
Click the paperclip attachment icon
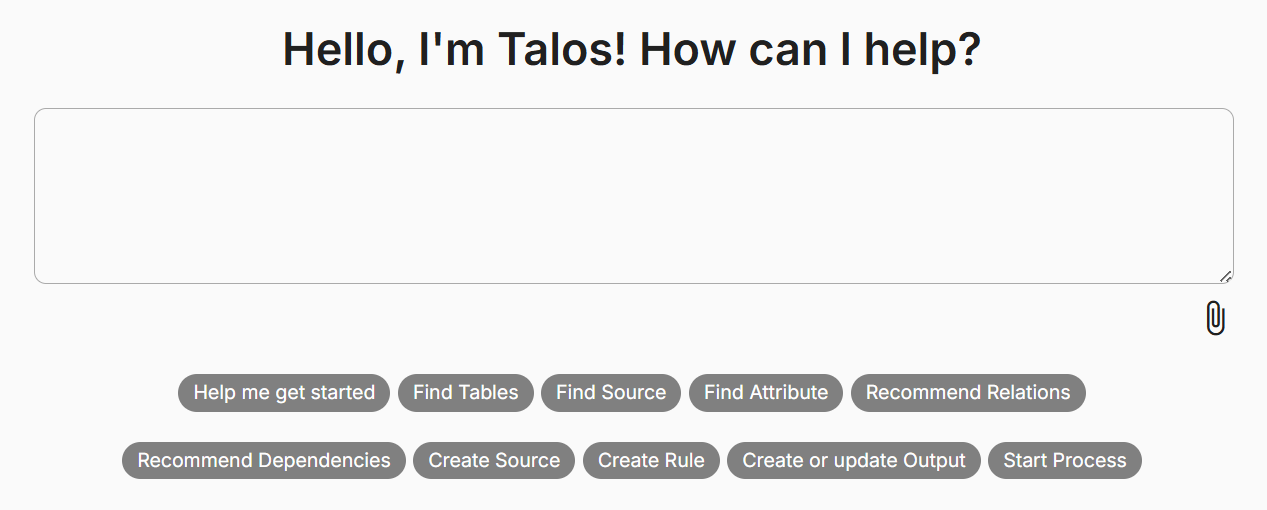tap(1215, 319)
